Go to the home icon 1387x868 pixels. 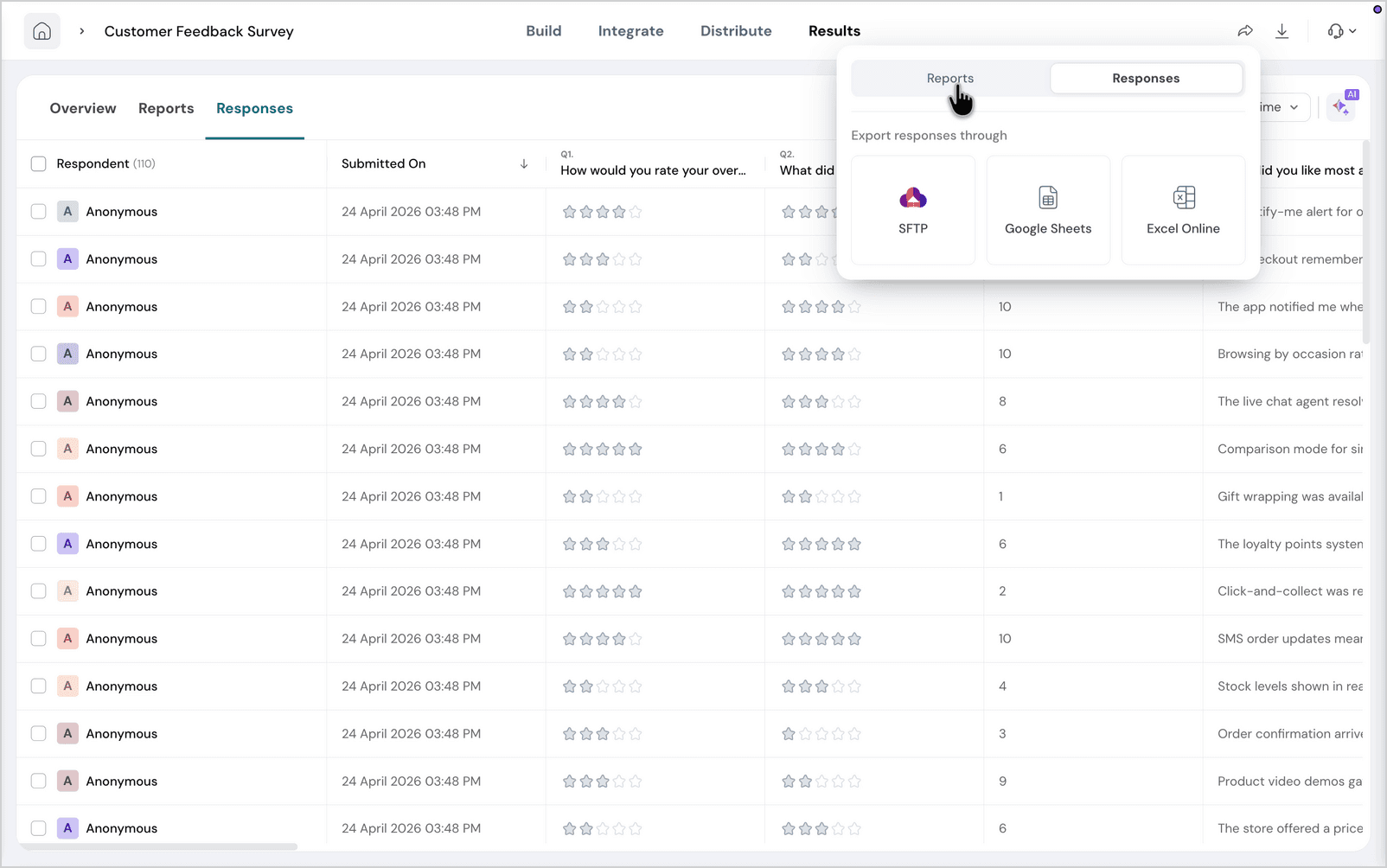[x=42, y=31]
